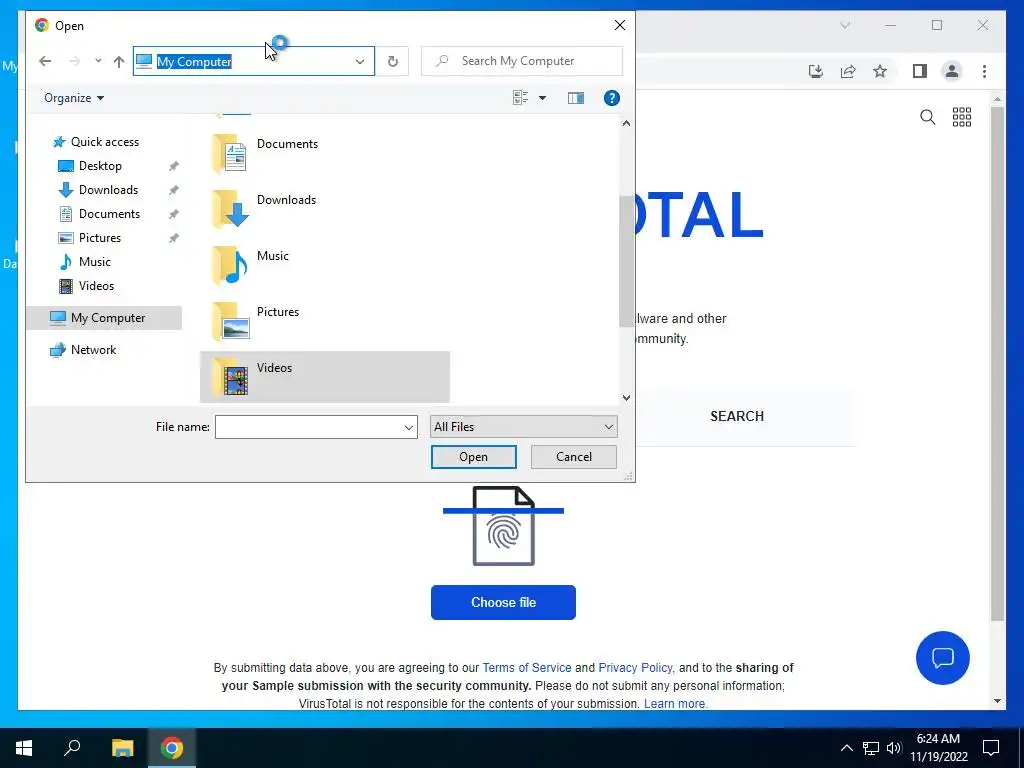Click into the File name field
The image size is (1024, 768).
(308, 427)
